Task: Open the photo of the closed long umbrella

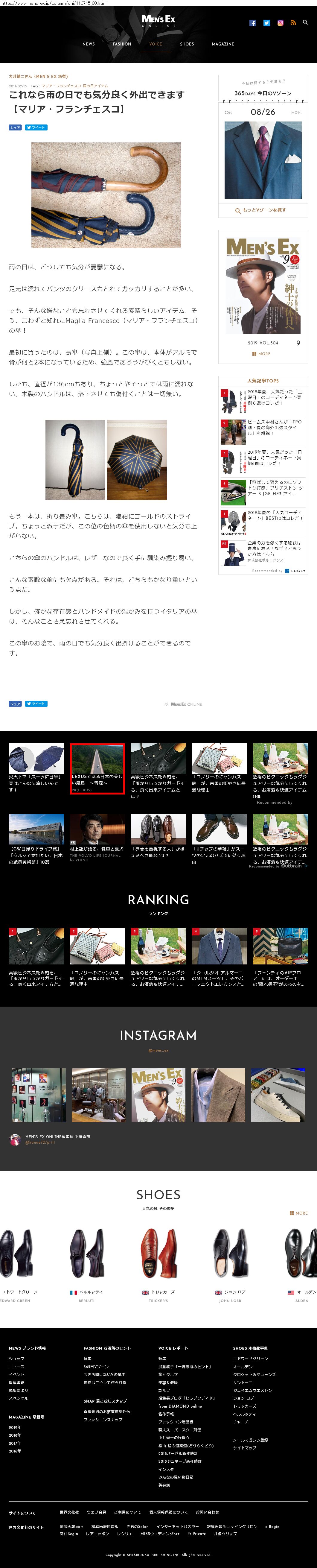Action: pyautogui.click(x=75, y=460)
